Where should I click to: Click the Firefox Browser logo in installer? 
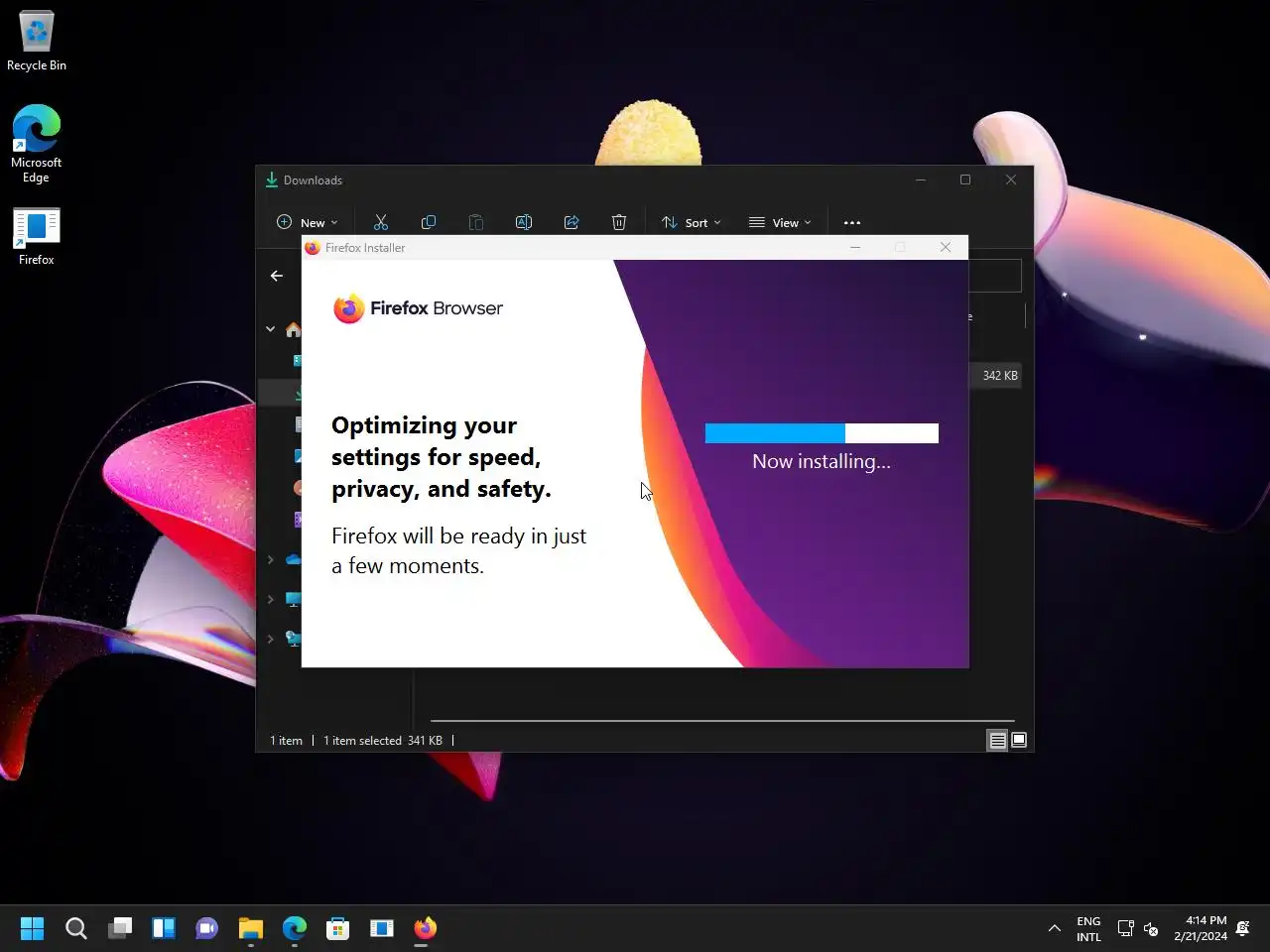[418, 308]
